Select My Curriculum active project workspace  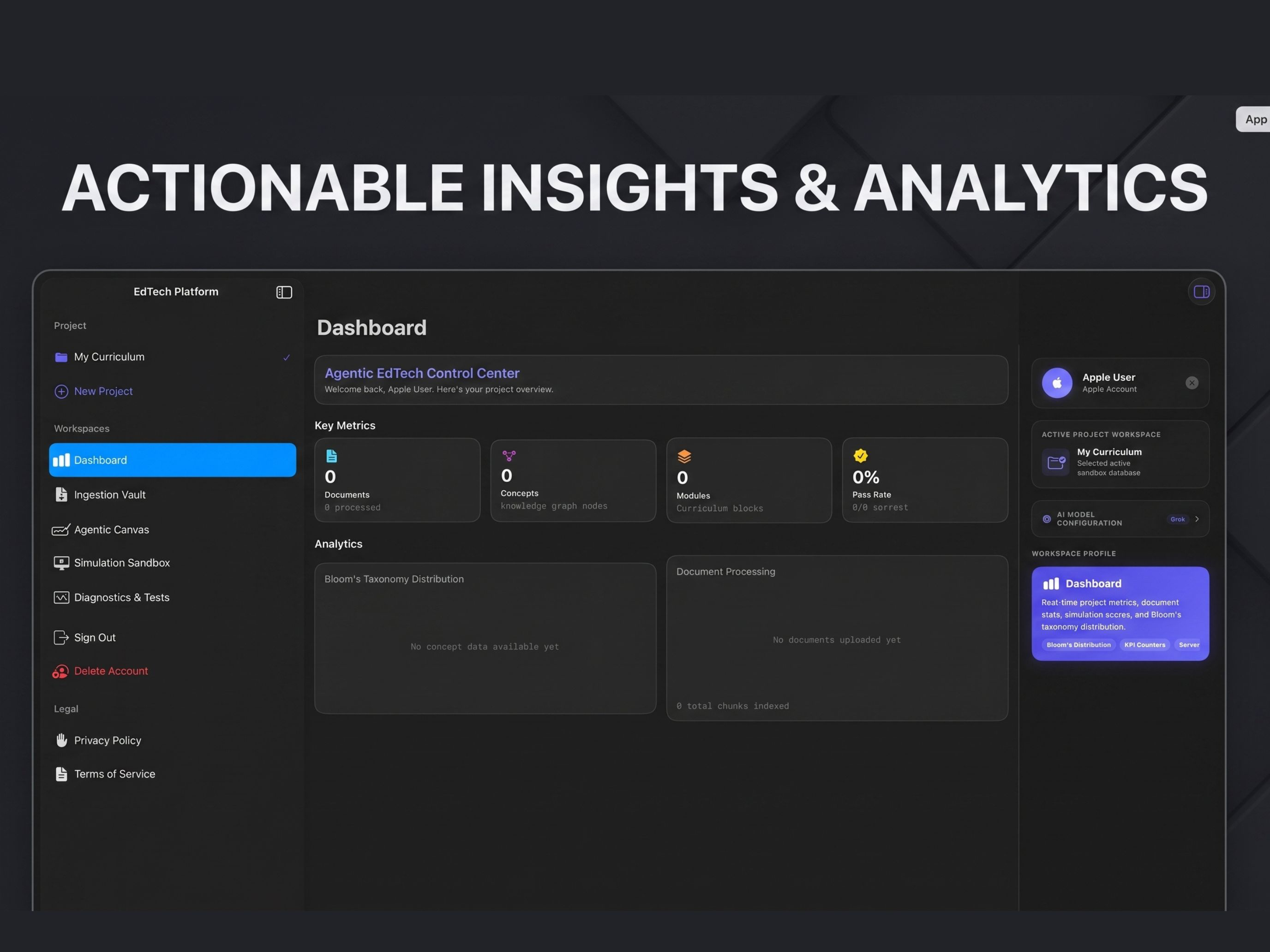coord(1120,454)
